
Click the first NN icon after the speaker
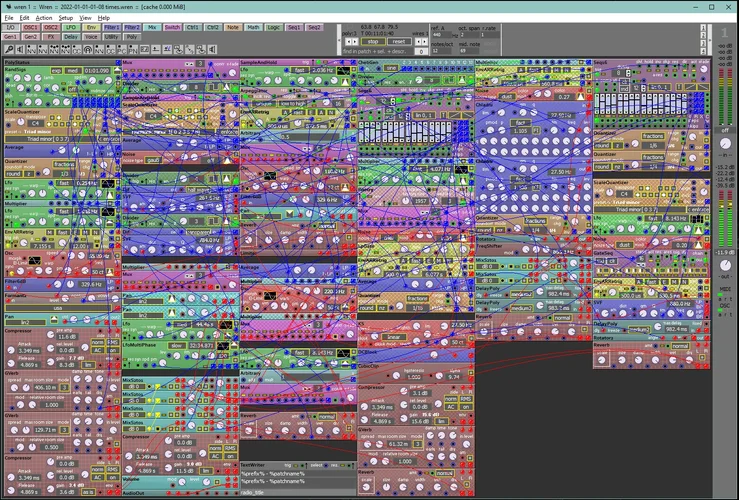32,49
